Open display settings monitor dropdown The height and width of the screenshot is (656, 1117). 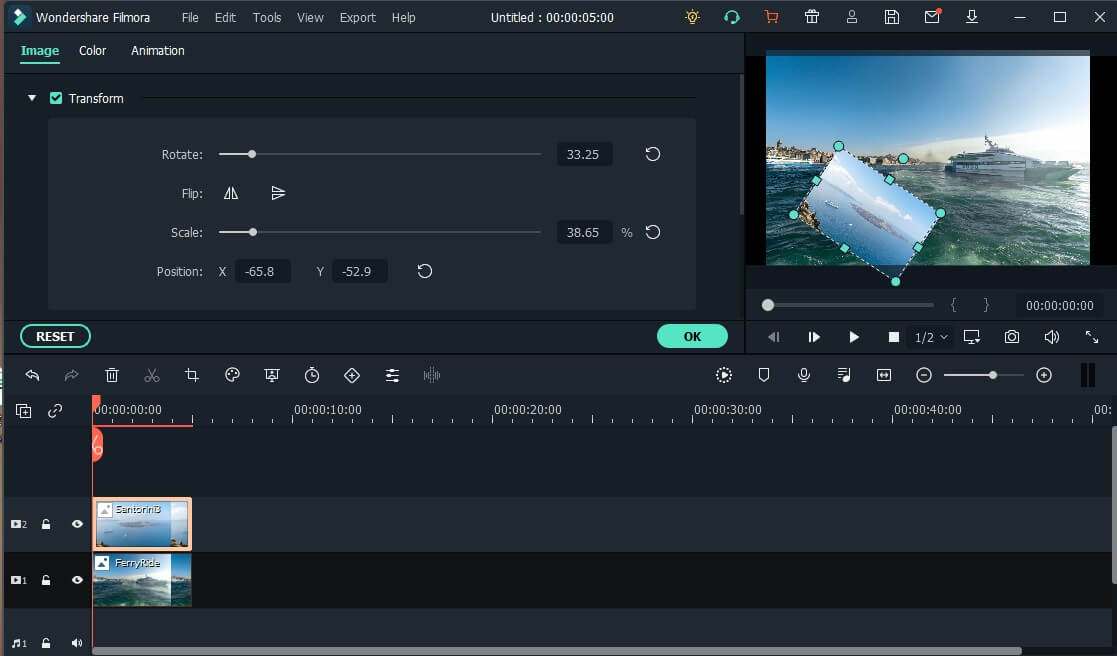pos(972,337)
